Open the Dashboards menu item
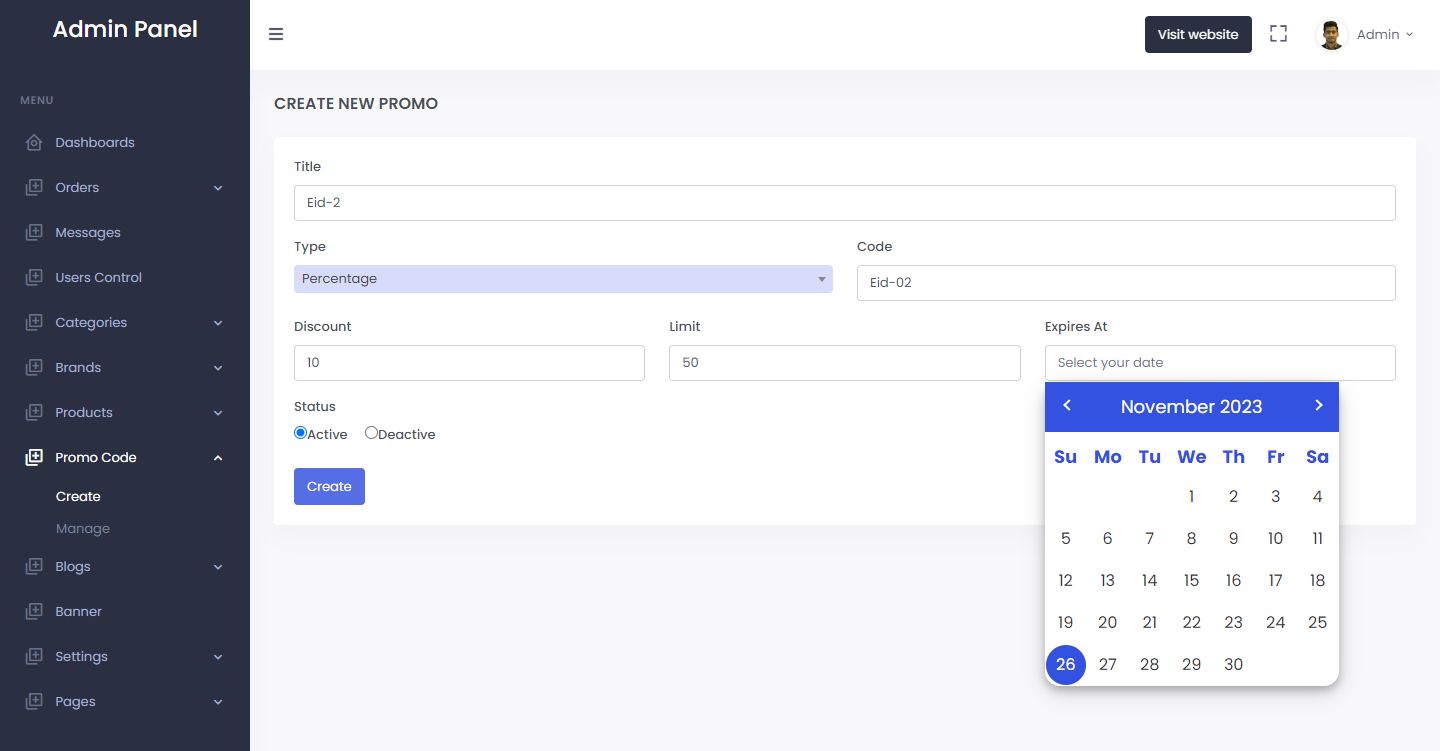 coord(125,143)
